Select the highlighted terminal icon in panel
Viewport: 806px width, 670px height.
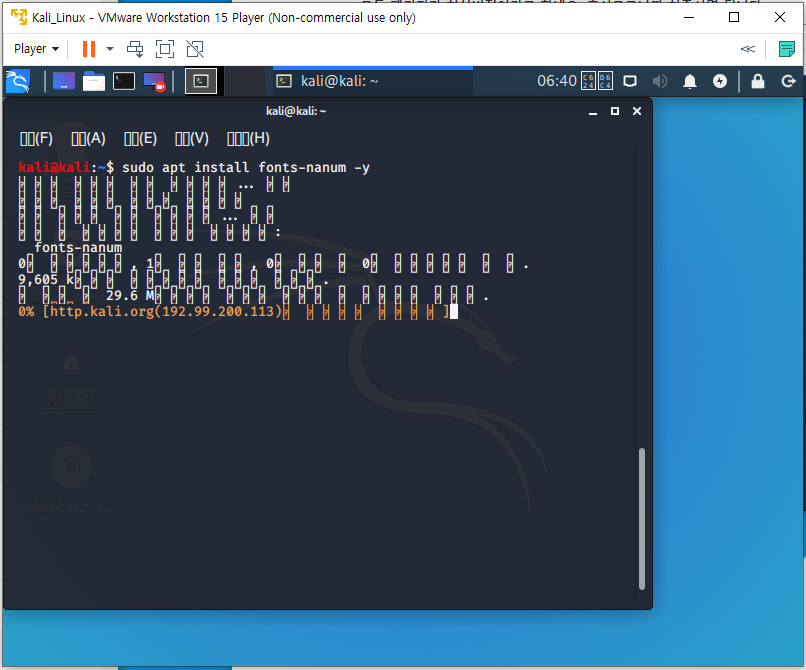[x=201, y=81]
